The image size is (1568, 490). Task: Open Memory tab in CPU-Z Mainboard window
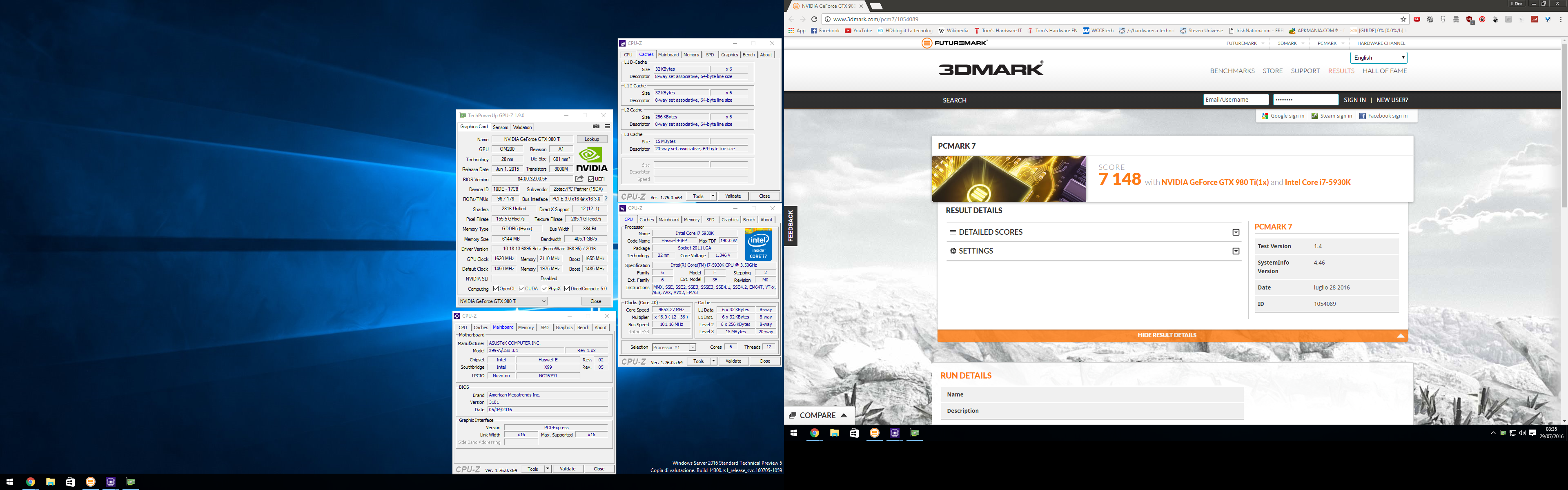(526, 327)
